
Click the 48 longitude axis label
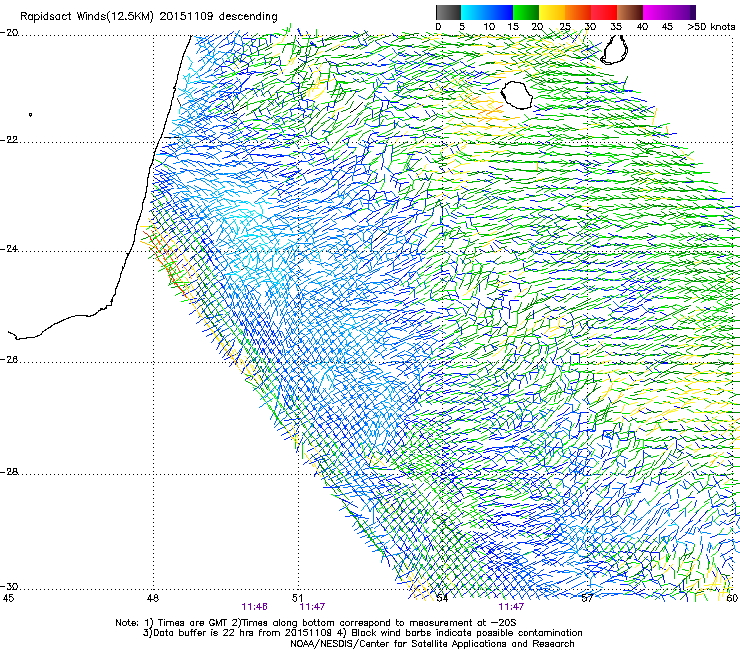(152, 598)
